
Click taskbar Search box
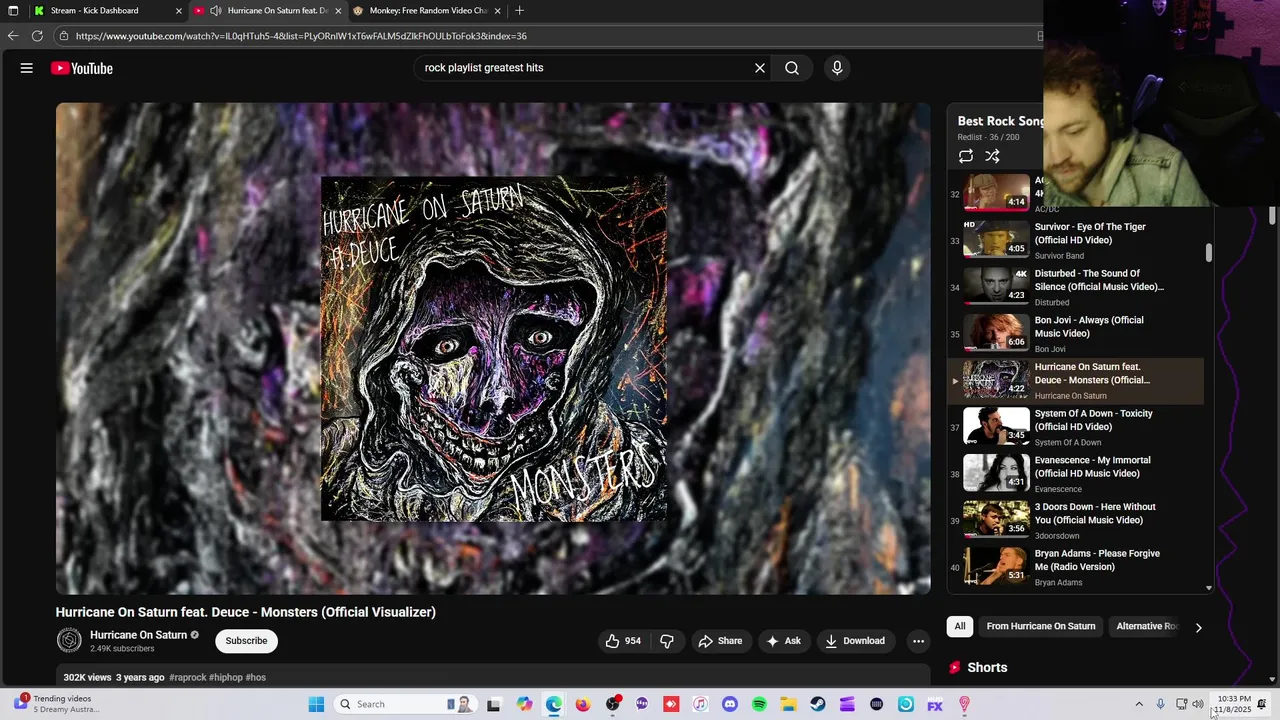click(405, 704)
